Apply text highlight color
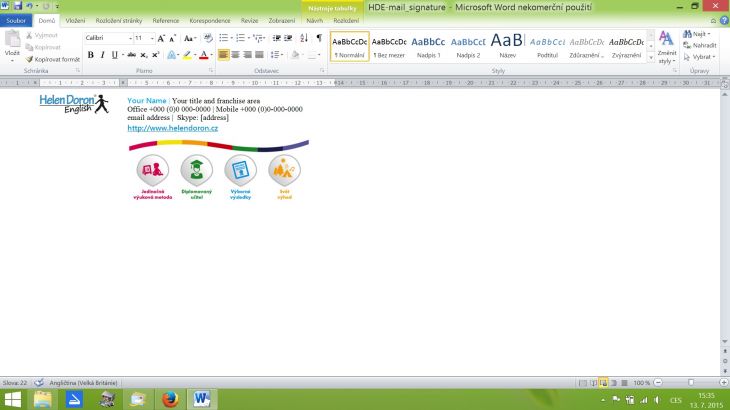 (x=187, y=55)
